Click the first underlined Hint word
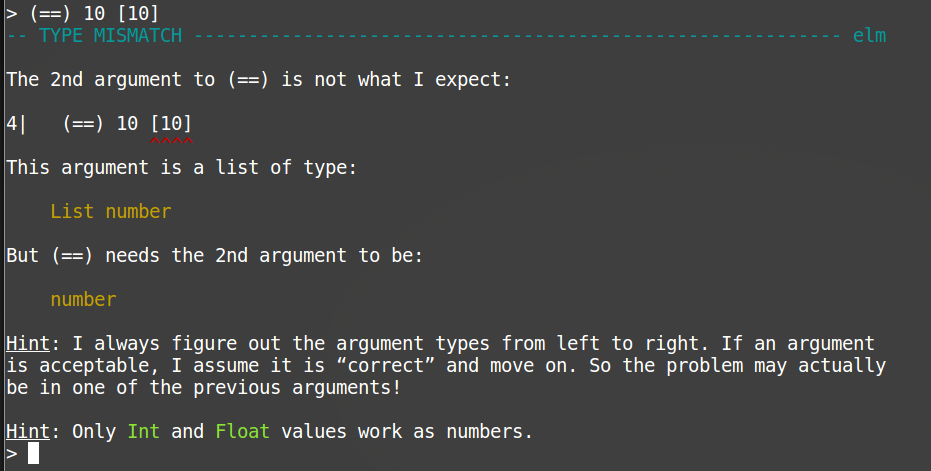Viewport: 931px width, 471px height. [28, 343]
